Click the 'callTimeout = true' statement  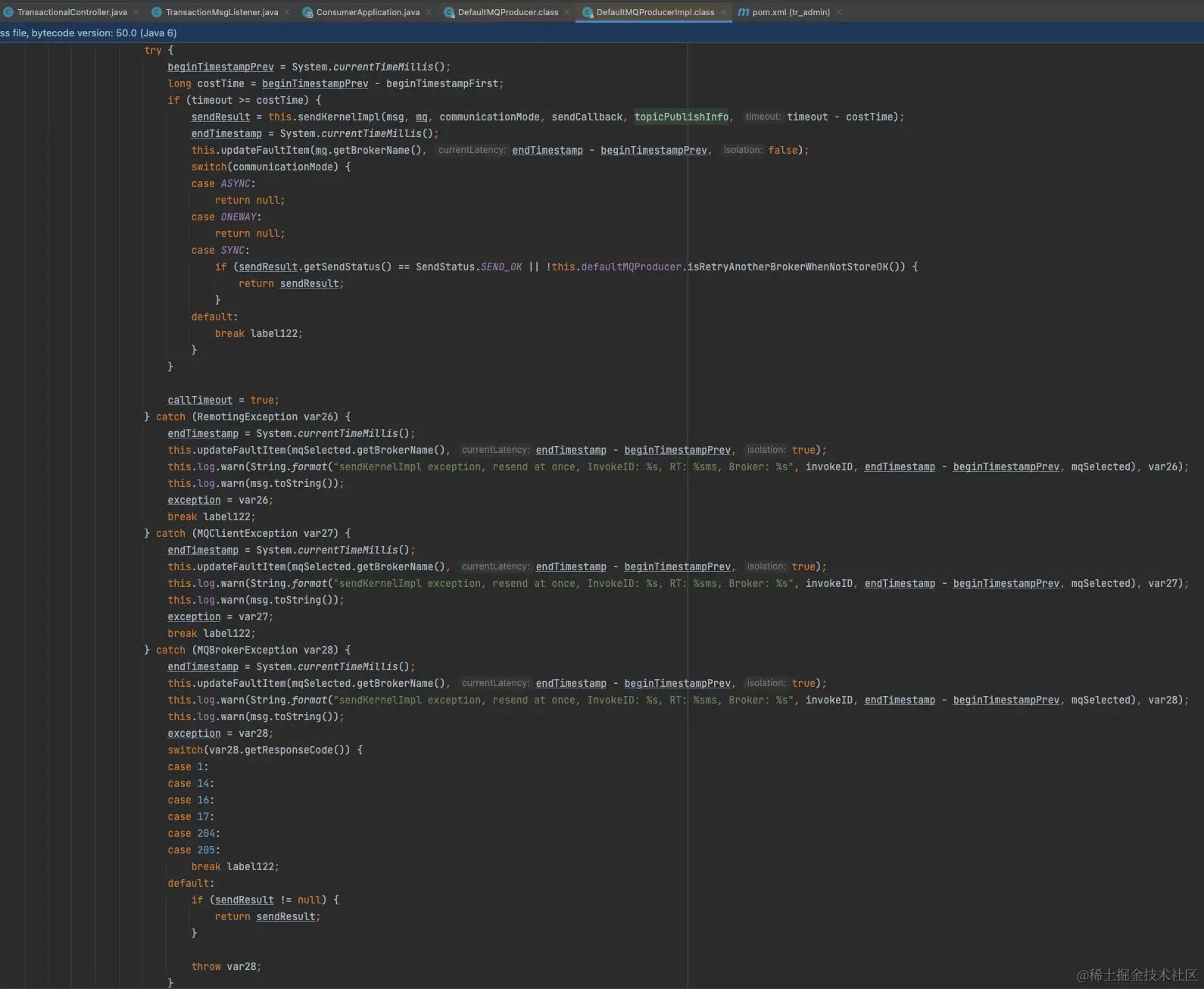[223, 400]
